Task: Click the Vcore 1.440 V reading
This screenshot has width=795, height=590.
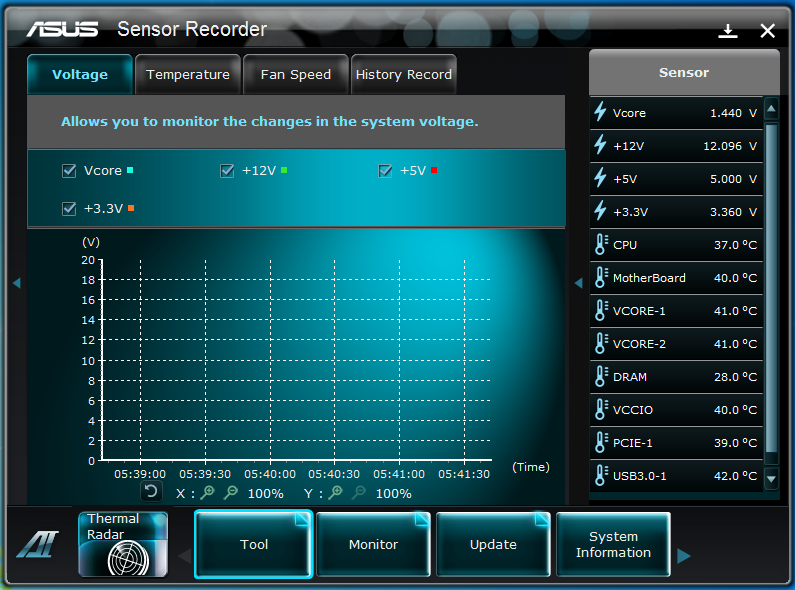Action: 733,113
